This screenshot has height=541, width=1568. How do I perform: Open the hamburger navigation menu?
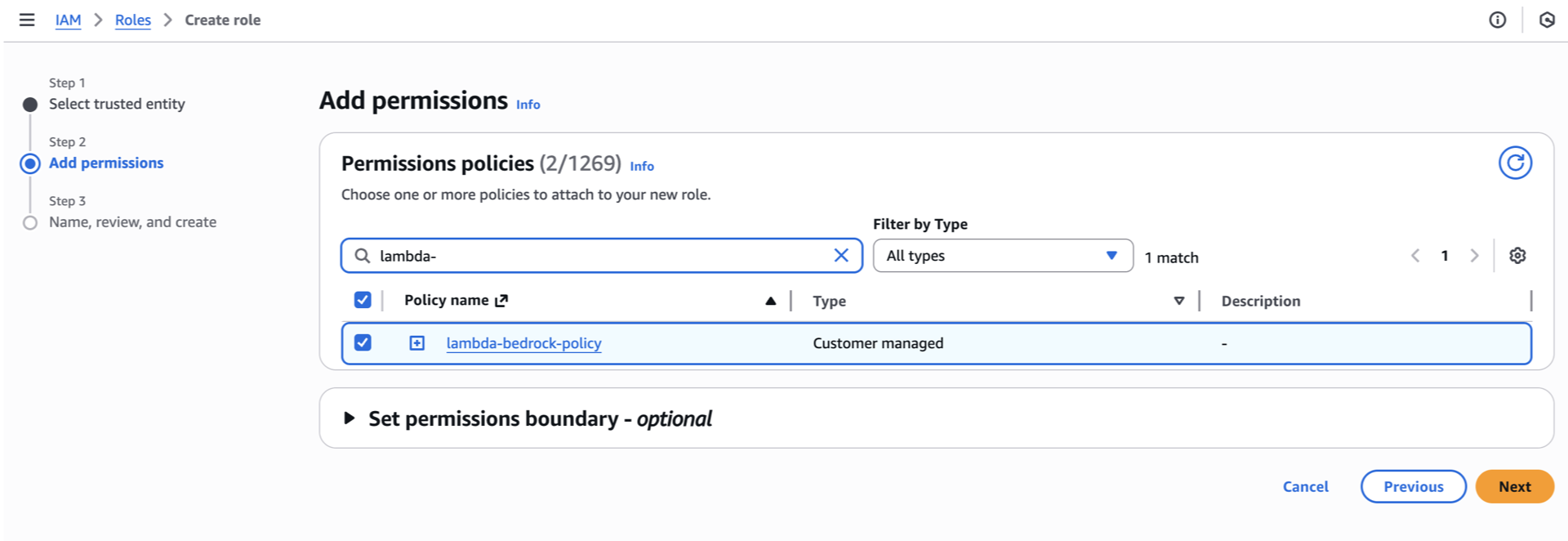point(27,20)
